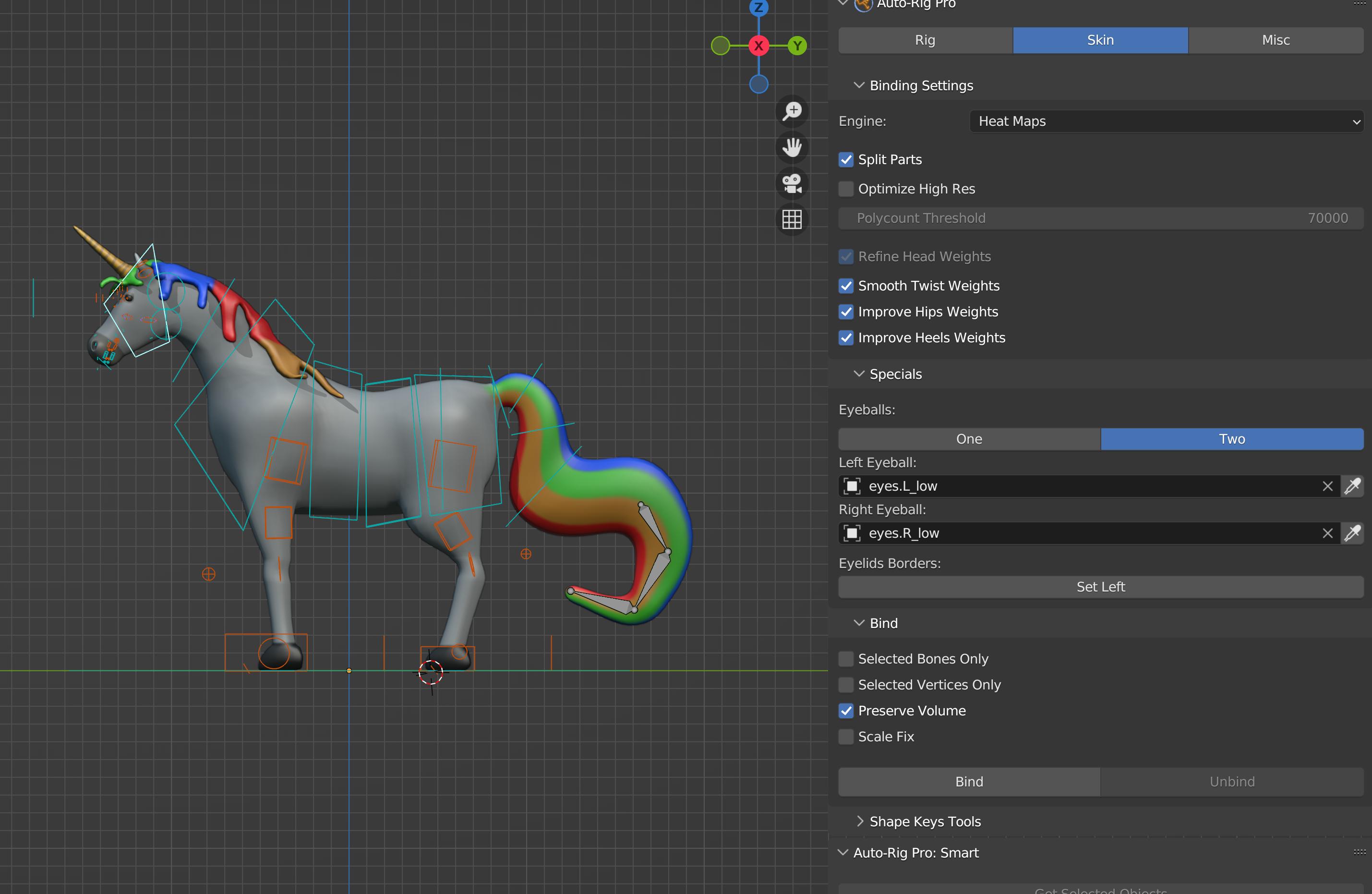Click the pan view hand icon

point(793,147)
